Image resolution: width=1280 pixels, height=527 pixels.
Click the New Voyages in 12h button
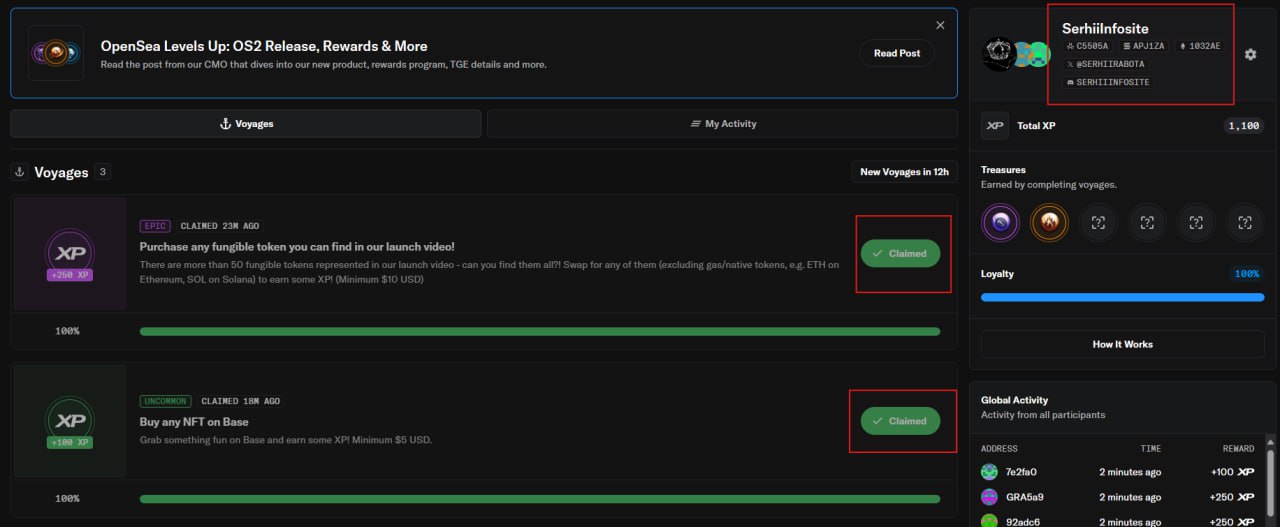coord(904,172)
